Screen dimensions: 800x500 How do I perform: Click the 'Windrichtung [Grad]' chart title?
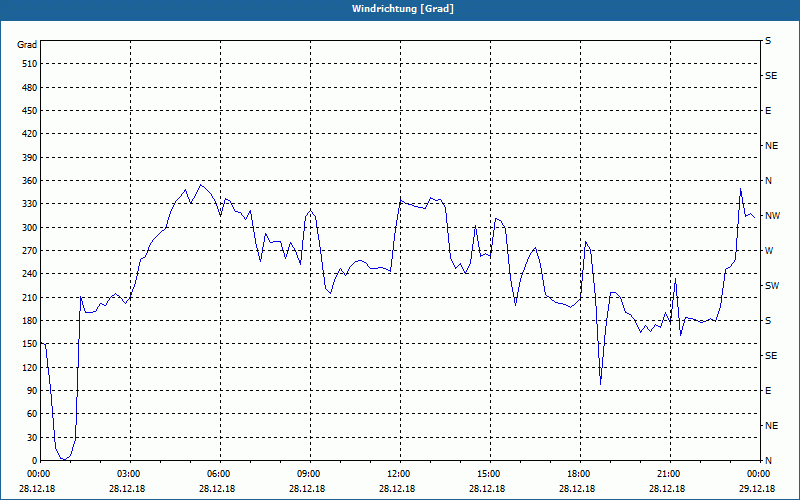[403, 9]
